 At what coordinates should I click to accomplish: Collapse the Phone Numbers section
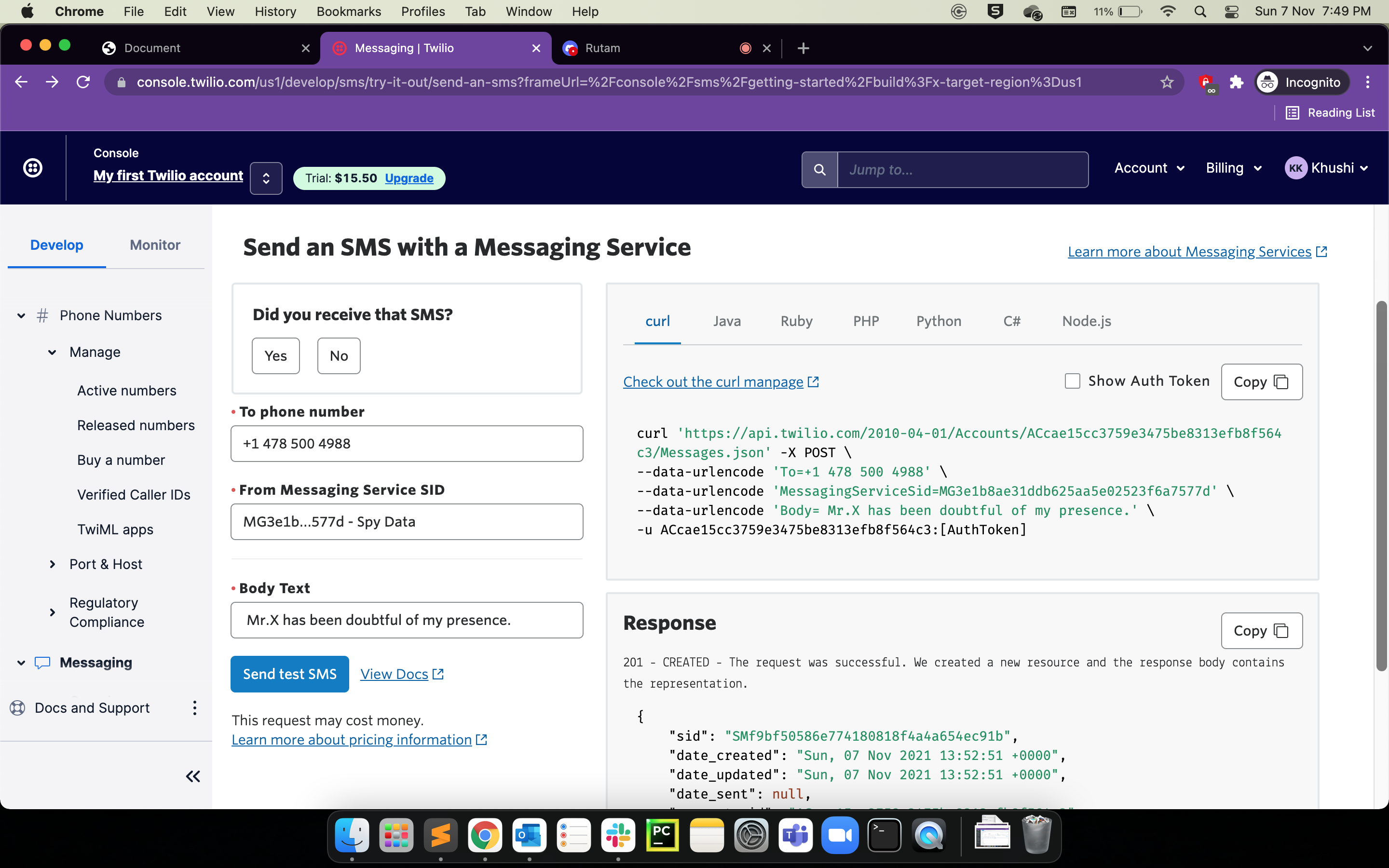(x=21, y=316)
